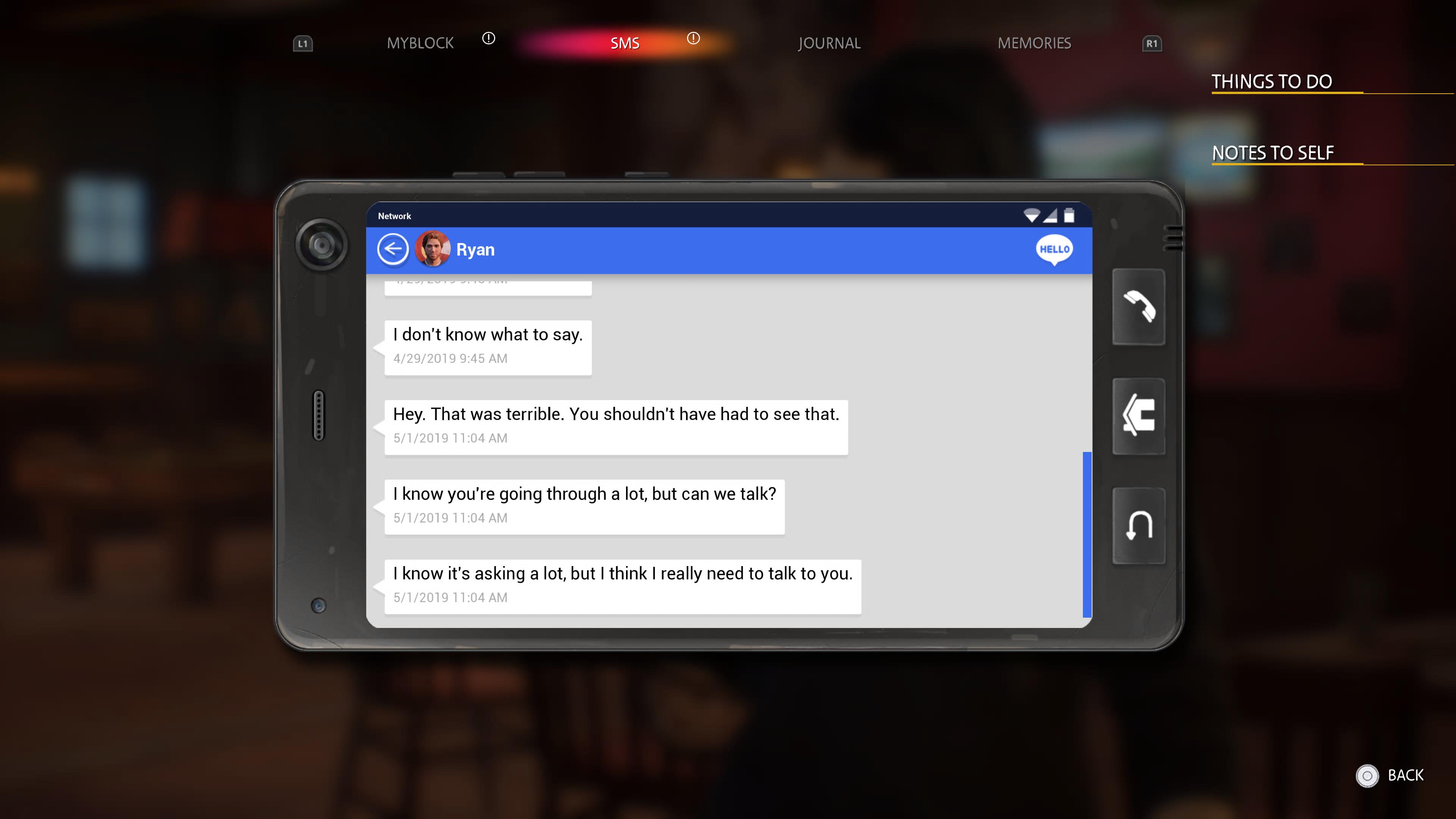Click the battery status icon
The height and width of the screenshot is (819, 1456).
(x=1069, y=216)
